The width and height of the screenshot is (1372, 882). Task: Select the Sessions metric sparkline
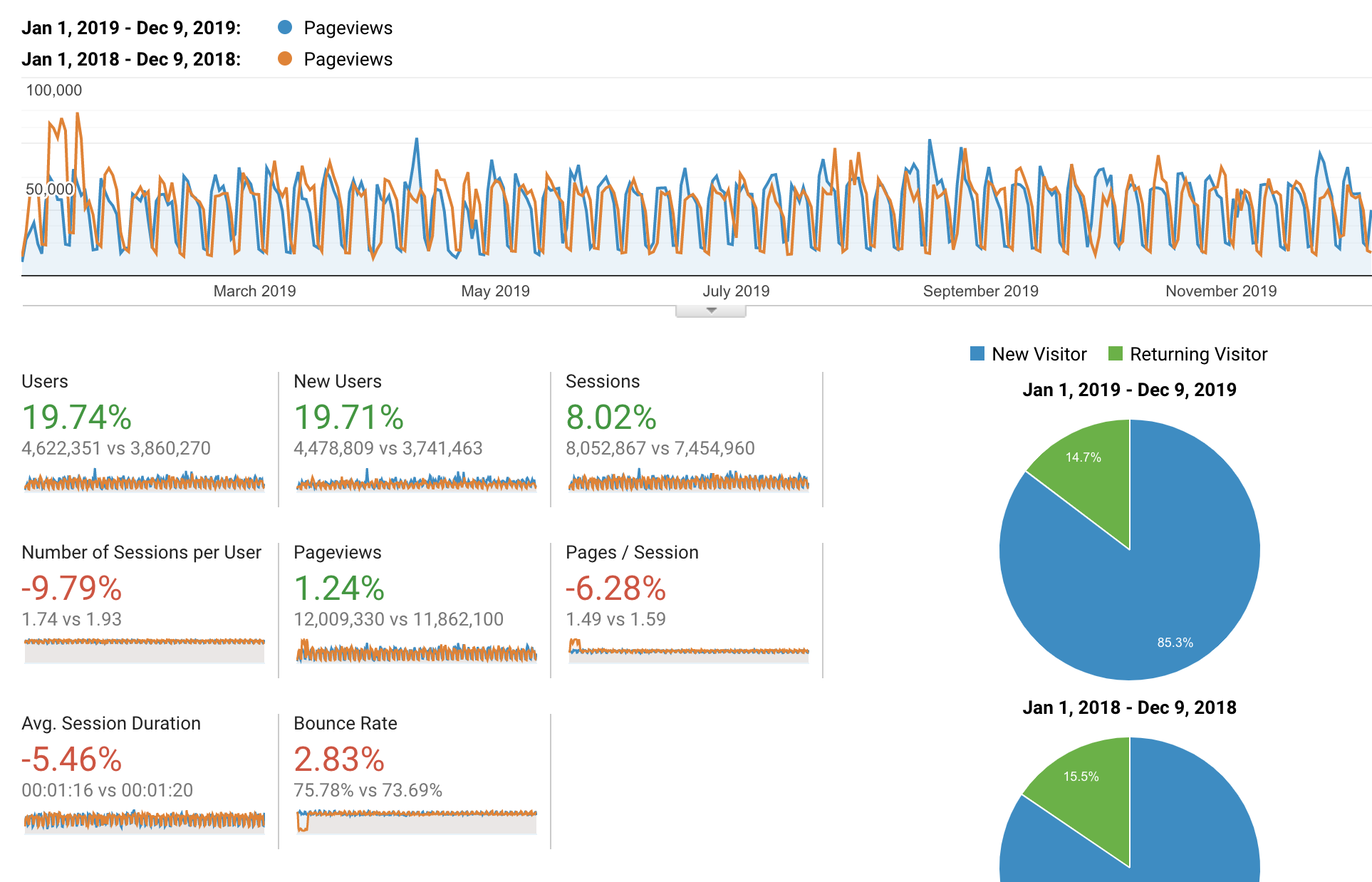688,482
